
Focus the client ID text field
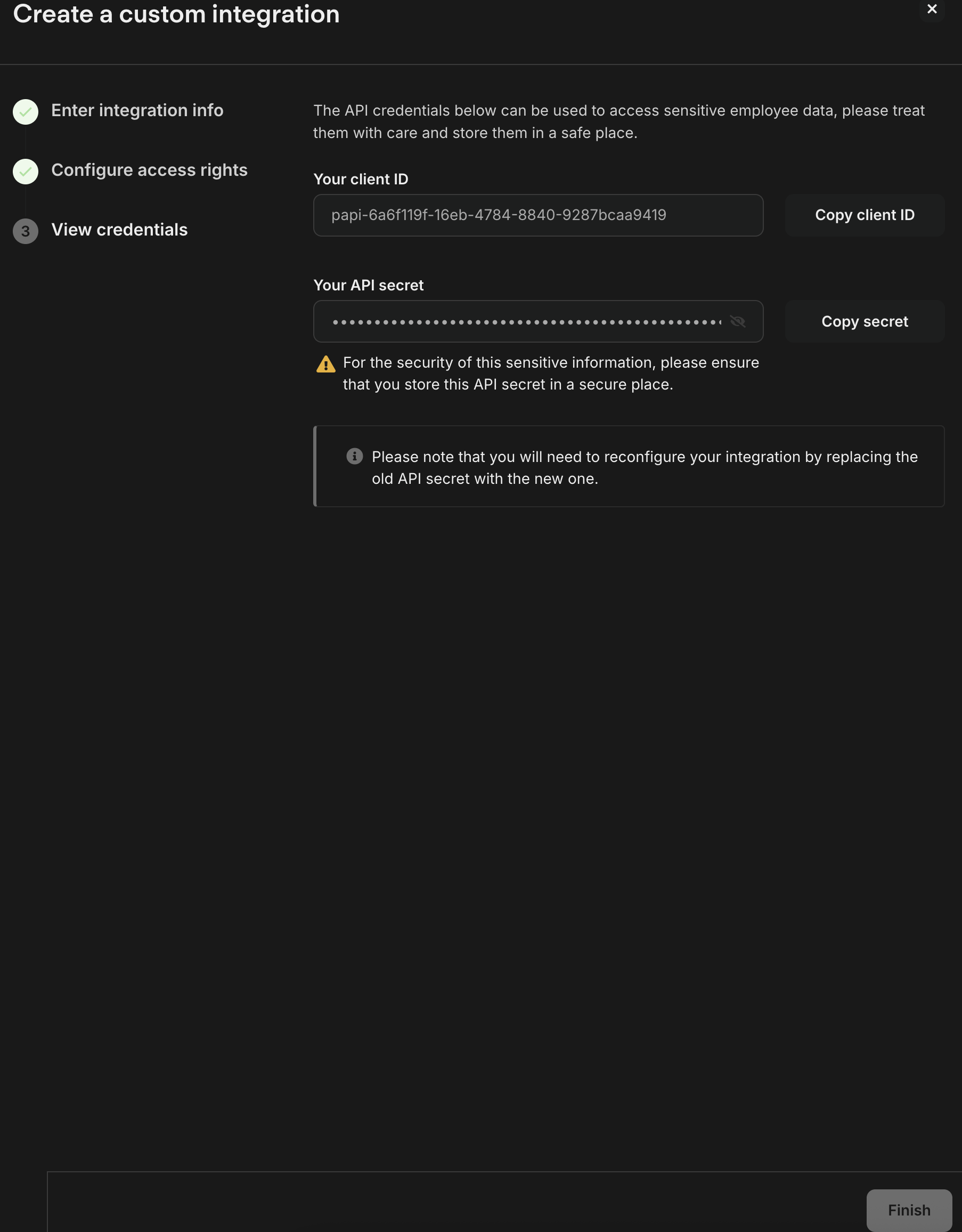(537, 215)
